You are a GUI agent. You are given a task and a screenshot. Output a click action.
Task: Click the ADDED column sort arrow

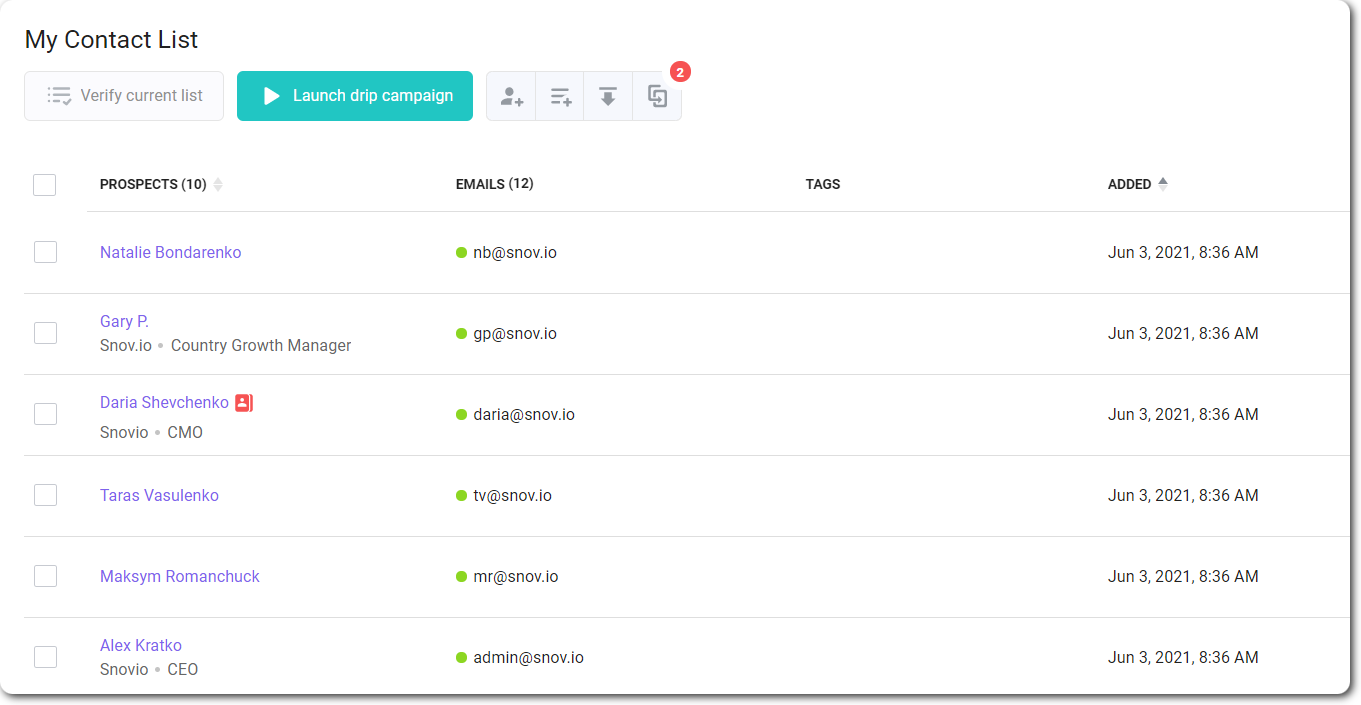click(x=1163, y=182)
